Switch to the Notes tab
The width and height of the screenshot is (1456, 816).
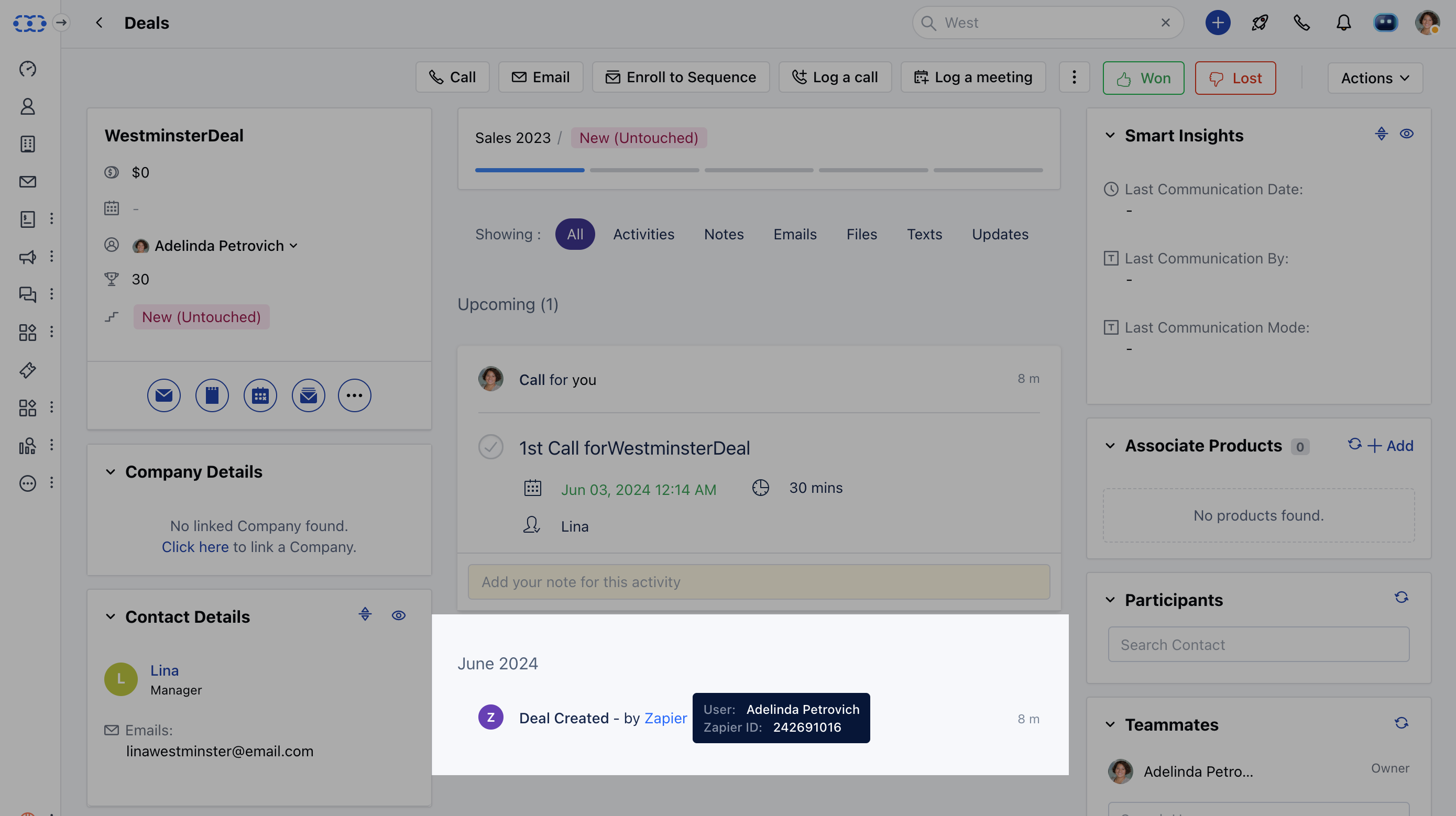pyautogui.click(x=724, y=234)
